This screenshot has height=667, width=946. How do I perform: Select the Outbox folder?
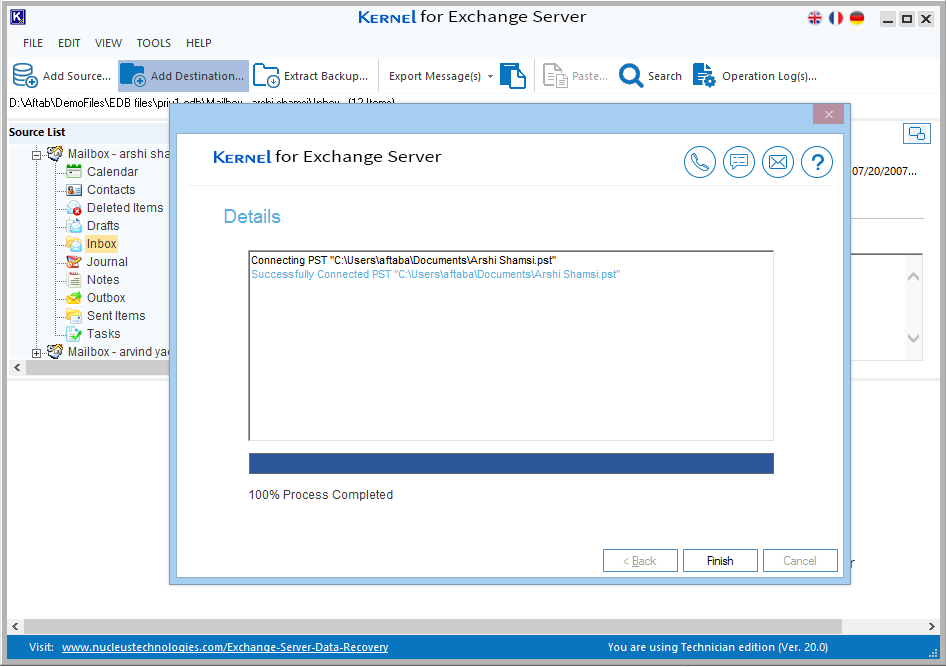pyautogui.click(x=106, y=298)
